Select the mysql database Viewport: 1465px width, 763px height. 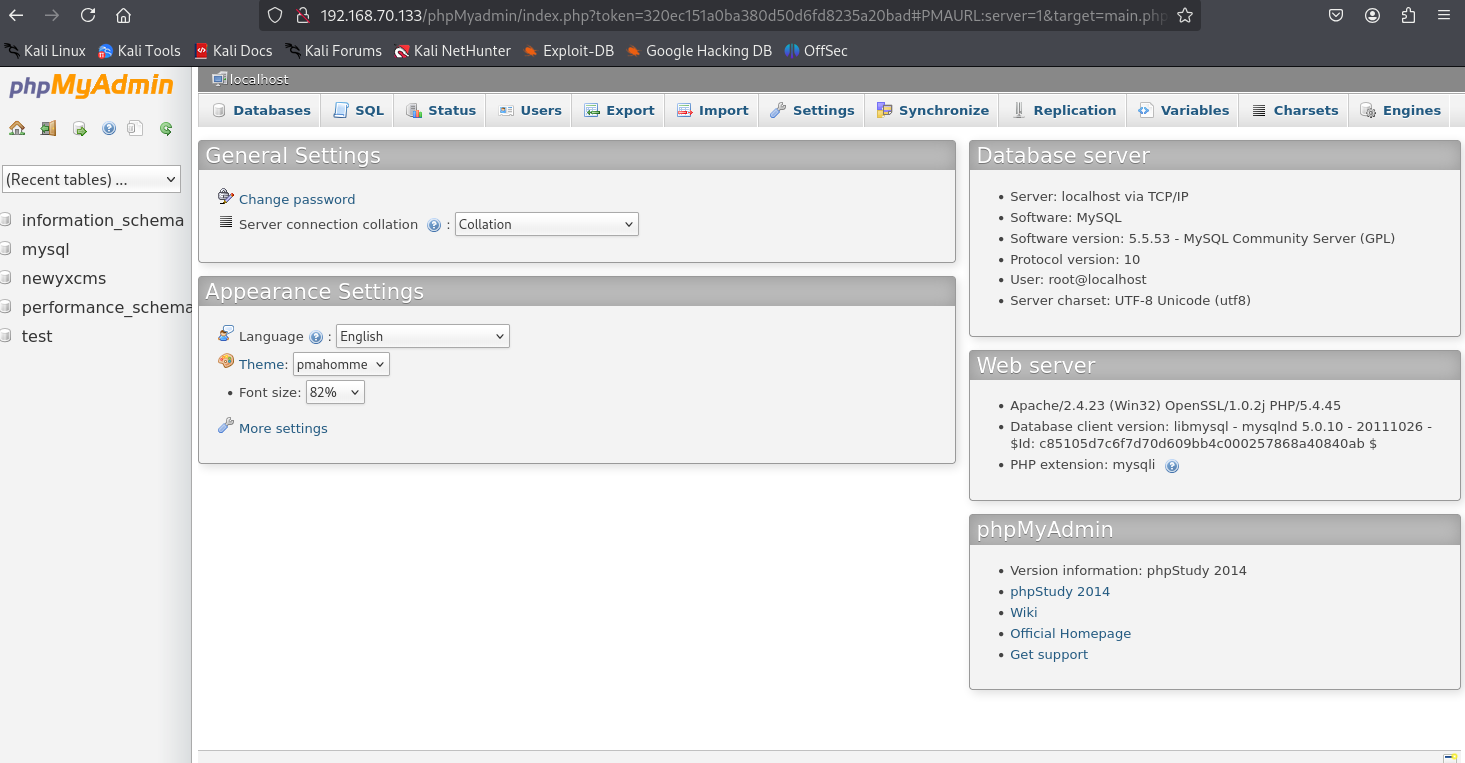(x=46, y=249)
